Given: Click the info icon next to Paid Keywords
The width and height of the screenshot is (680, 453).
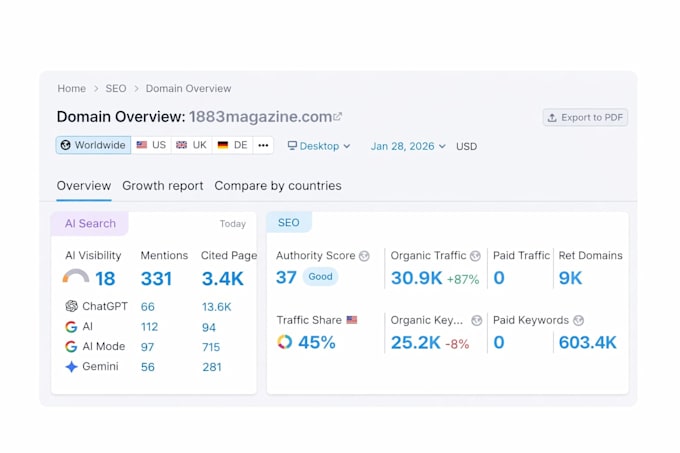Looking at the screenshot, I should [x=579, y=320].
